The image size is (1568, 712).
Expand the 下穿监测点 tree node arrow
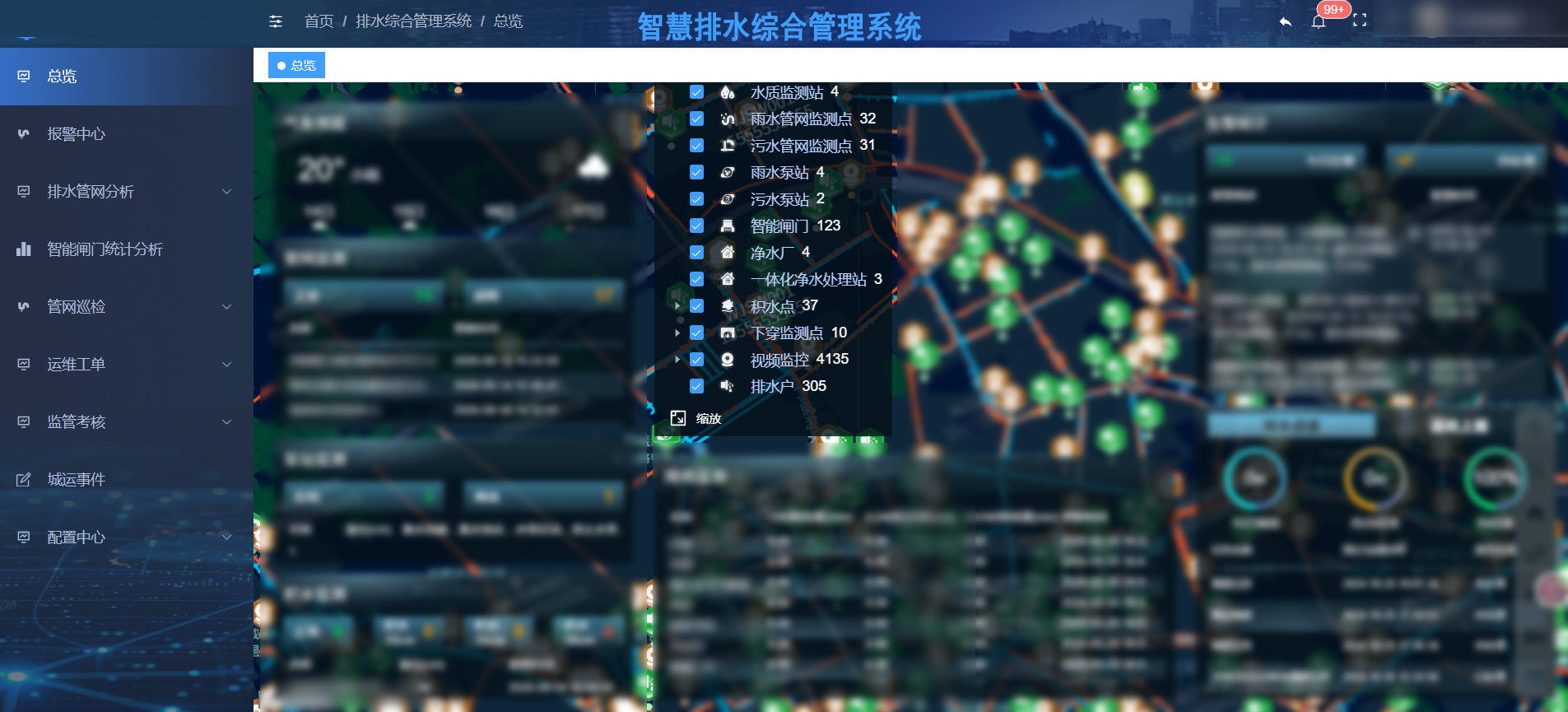click(677, 333)
